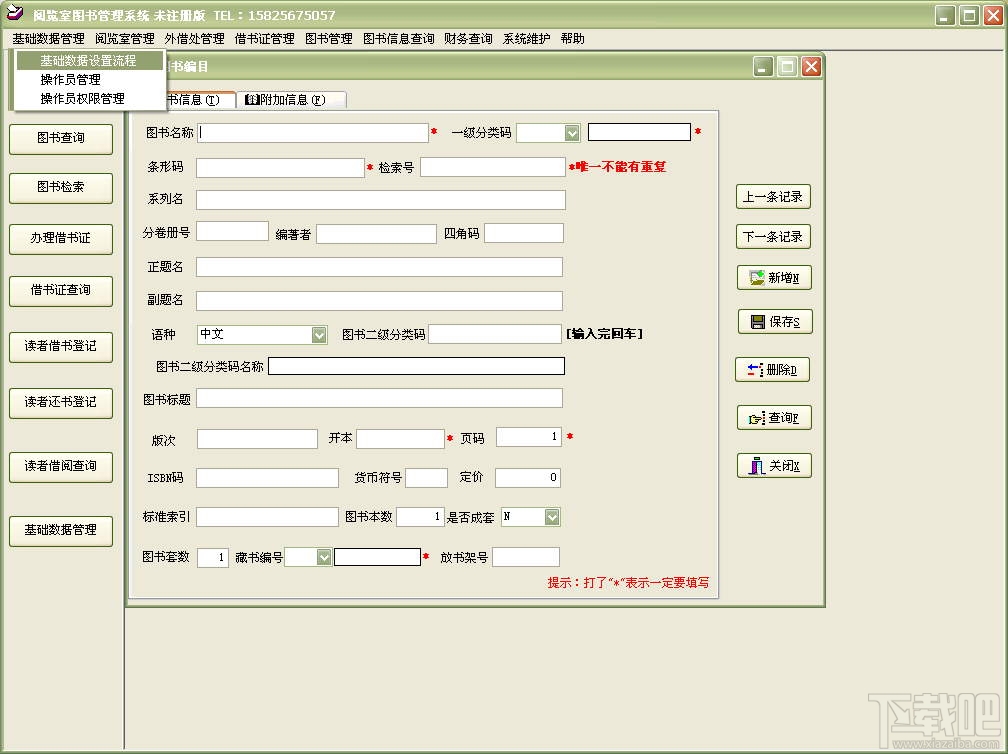
Task: Select 操作员管理 from the open menu
Action: pos(70,80)
